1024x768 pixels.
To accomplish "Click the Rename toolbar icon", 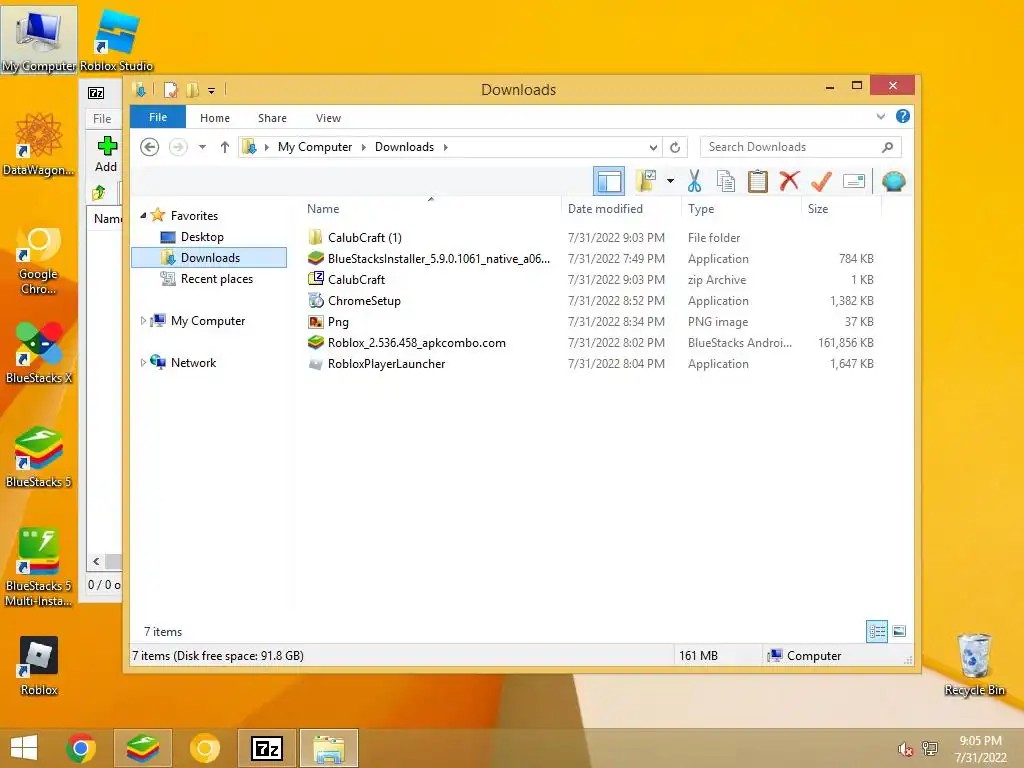I will coord(854,181).
